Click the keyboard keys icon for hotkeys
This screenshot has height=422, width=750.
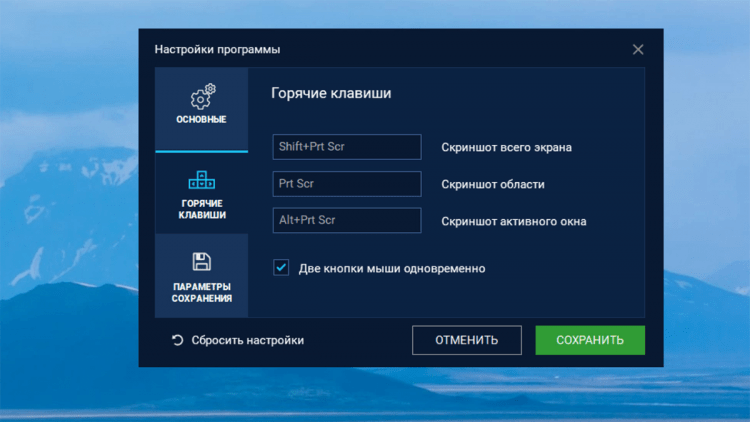(x=202, y=181)
